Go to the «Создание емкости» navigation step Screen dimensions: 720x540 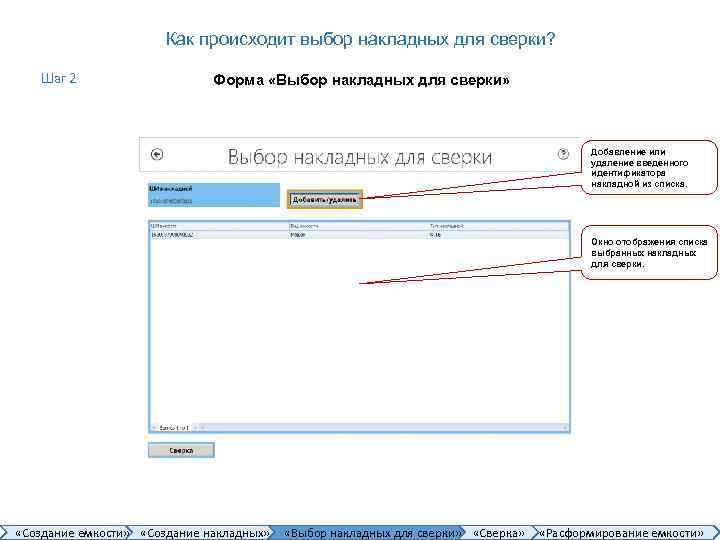click(x=66, y=533)
